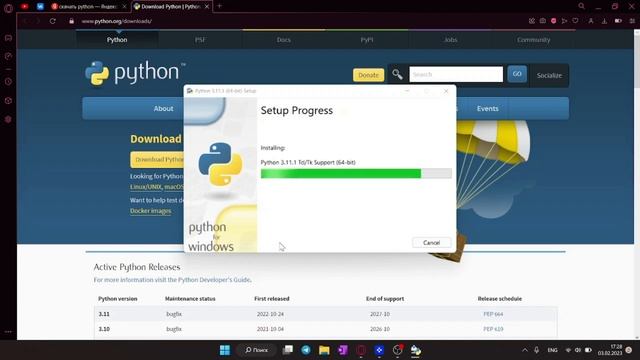Open the VK pinned tab
The height and width of the screenshot is (360, 640).
(40, 6)
